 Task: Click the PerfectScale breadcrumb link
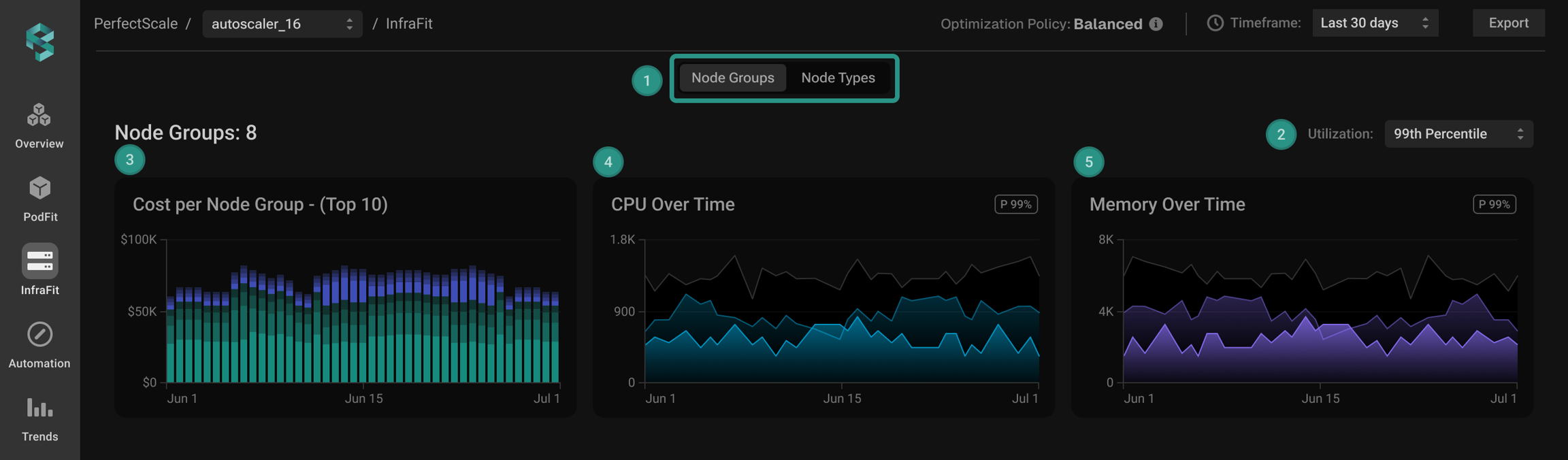coord(135,24)
